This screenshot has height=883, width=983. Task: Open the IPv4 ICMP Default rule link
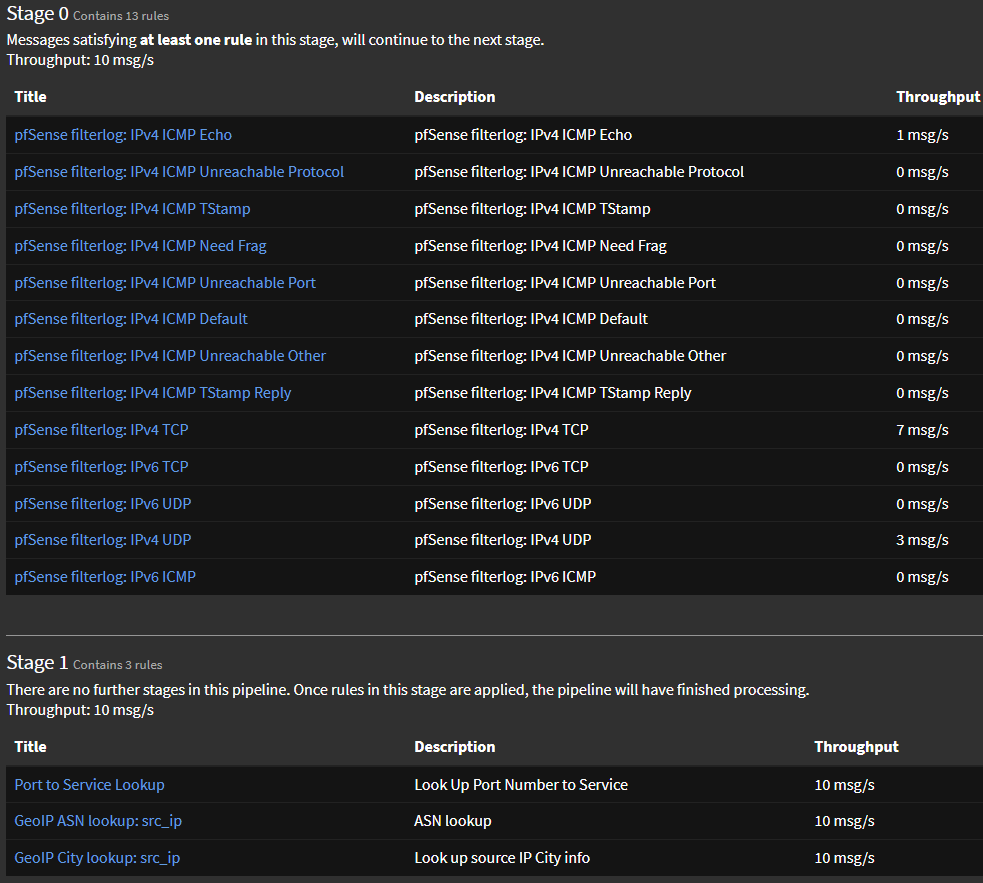131,319
